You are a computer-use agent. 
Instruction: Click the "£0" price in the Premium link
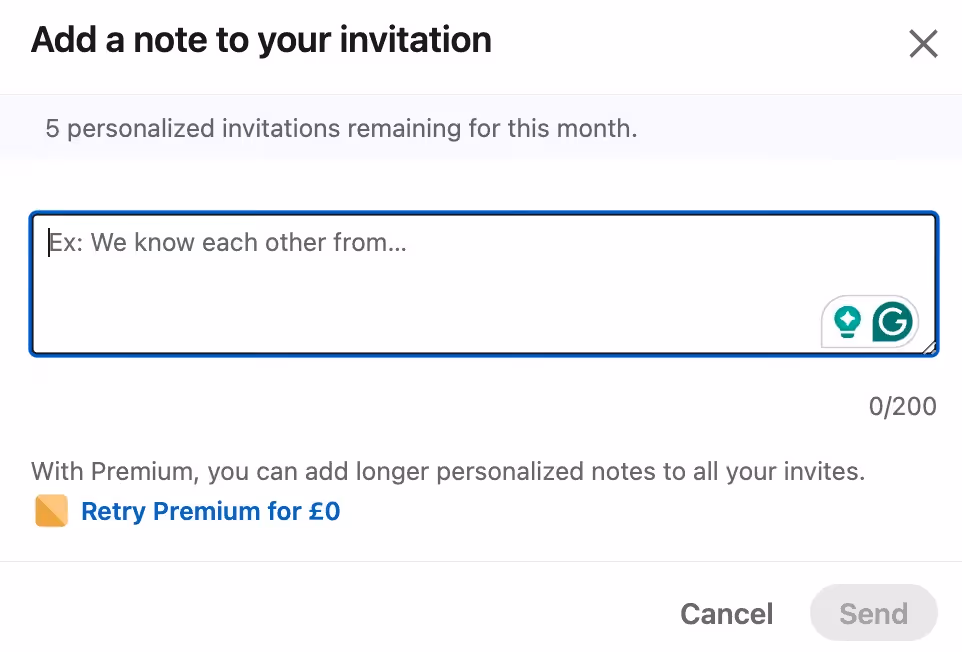(324, 512)
